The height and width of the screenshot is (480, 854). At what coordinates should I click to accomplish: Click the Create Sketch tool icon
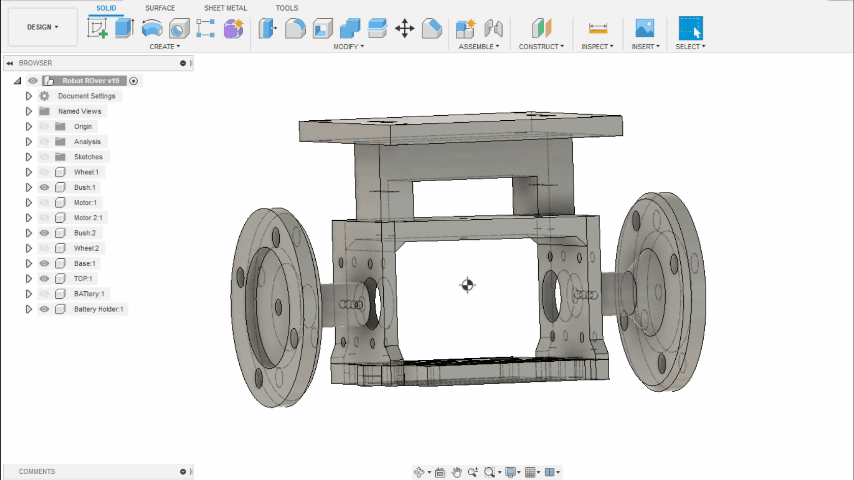coord(97,28)
